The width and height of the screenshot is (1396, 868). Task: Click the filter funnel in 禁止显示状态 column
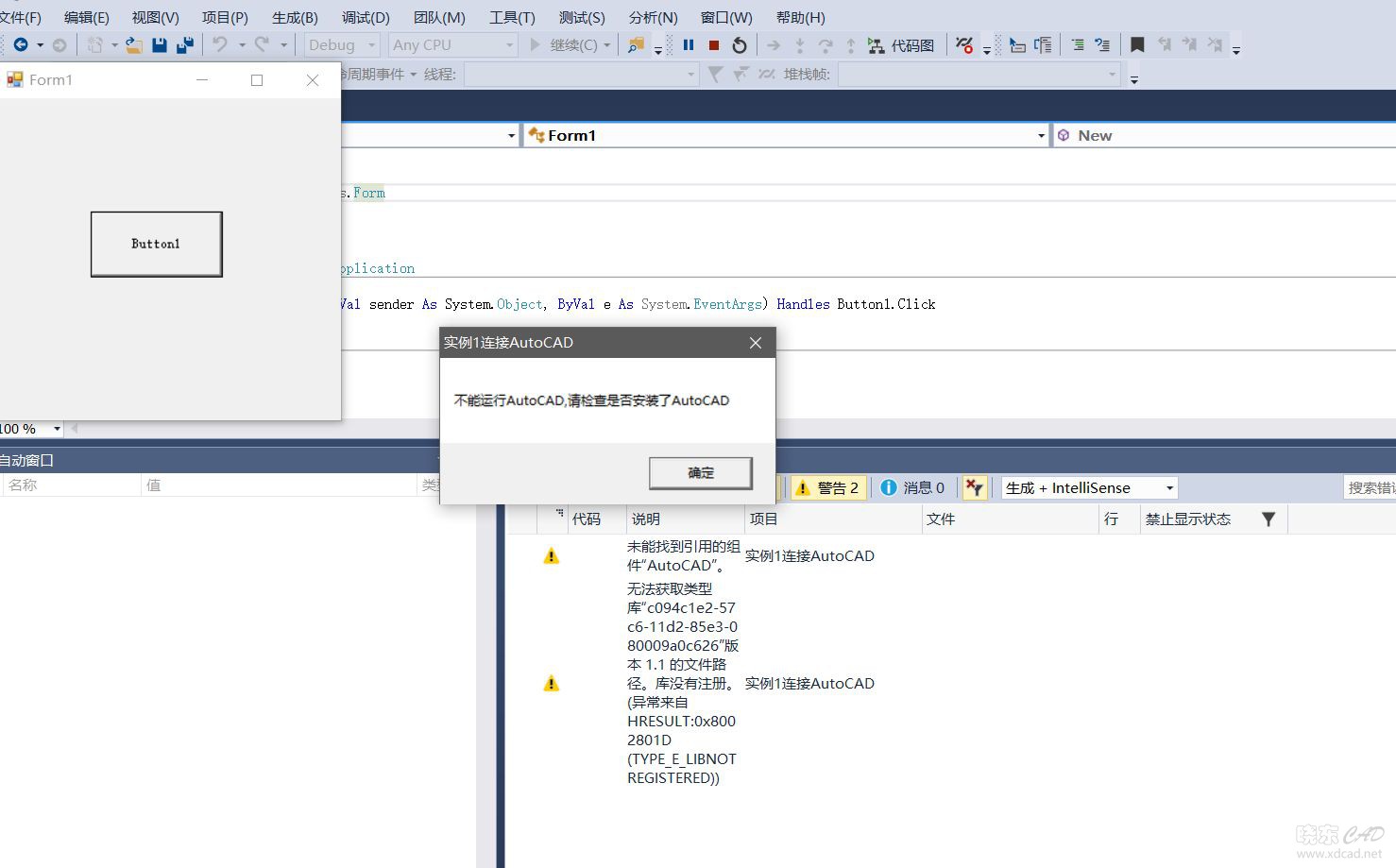coord(1268,519)
